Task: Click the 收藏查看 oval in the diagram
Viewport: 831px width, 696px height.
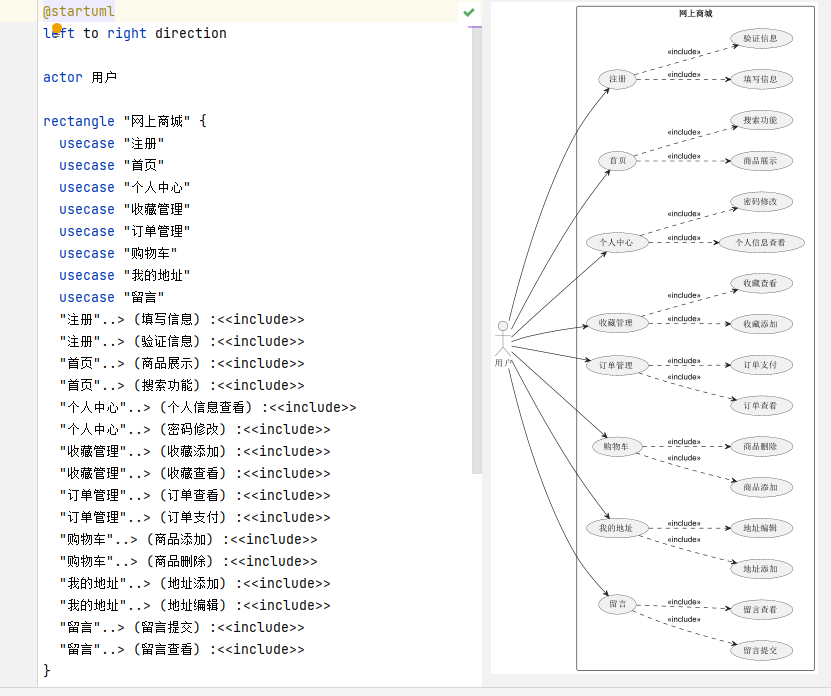Action: tap(761, 284)
